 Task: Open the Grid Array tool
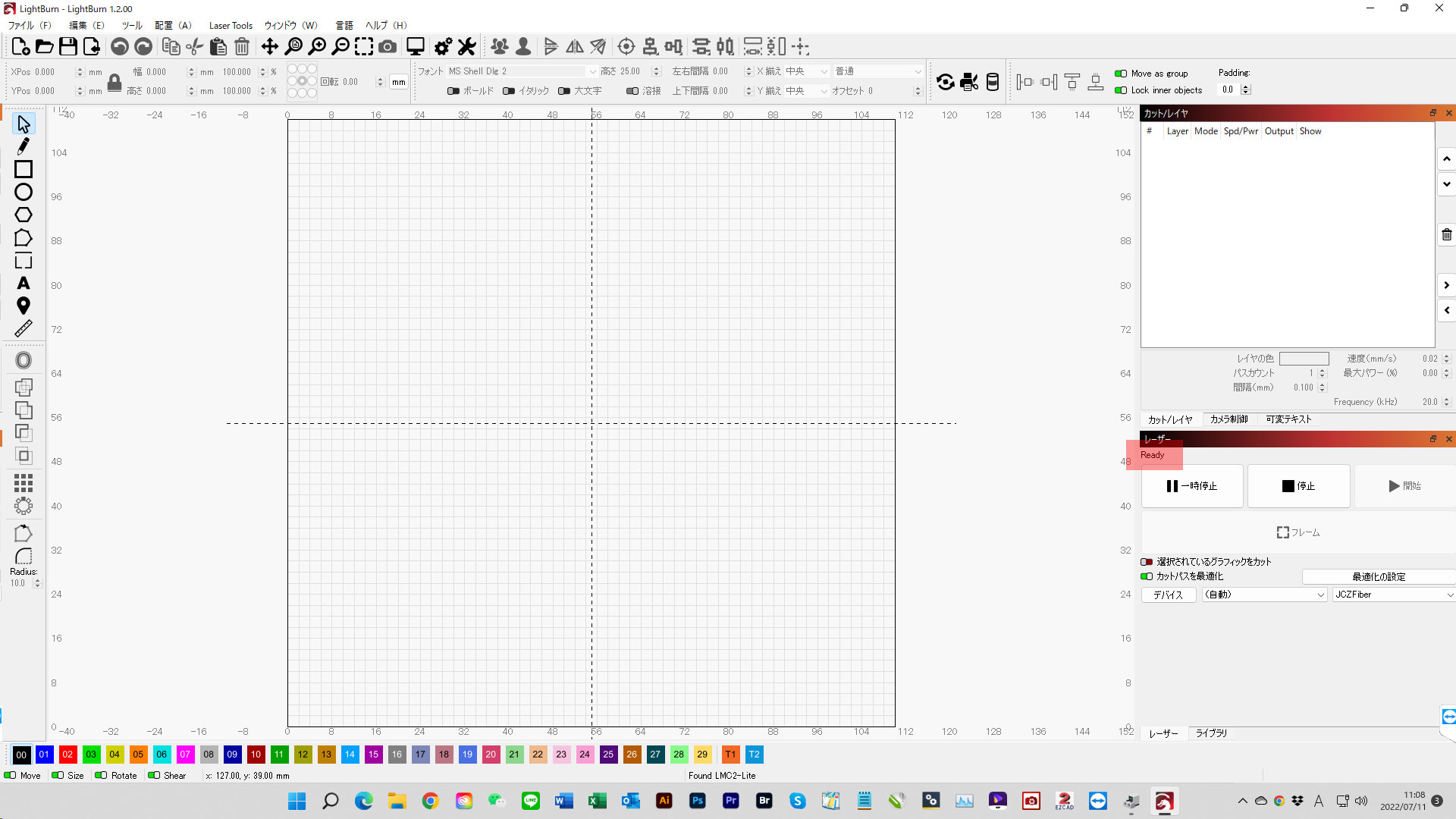pyautogui.click(x=24, y=482)
